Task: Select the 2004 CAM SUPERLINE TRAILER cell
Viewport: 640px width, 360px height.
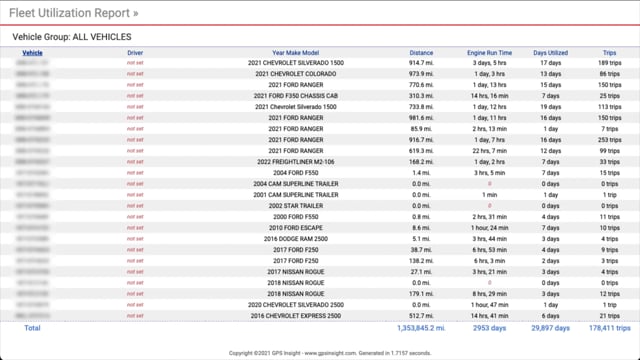Action: (296, 184)
